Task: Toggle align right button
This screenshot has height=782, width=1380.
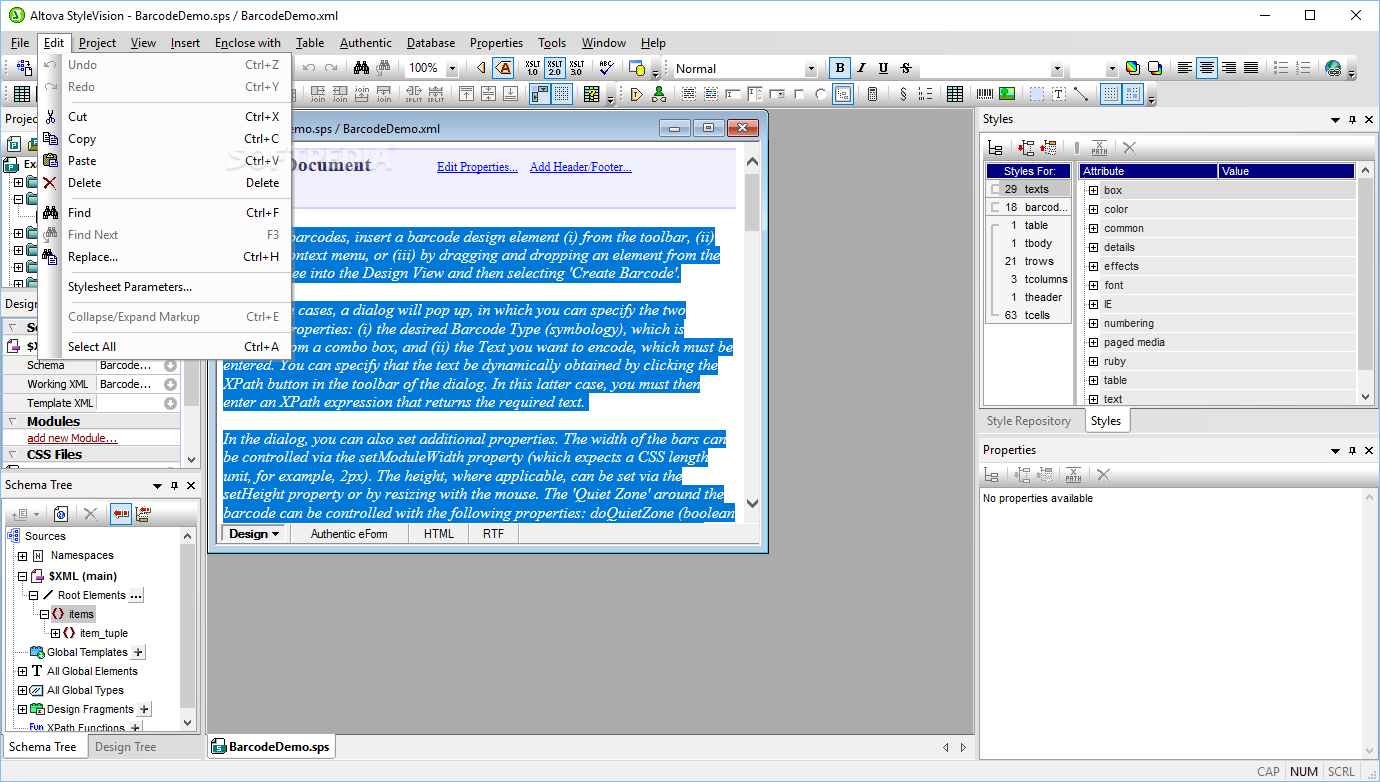Action: pyautogui.click(x=1229, y=68)
